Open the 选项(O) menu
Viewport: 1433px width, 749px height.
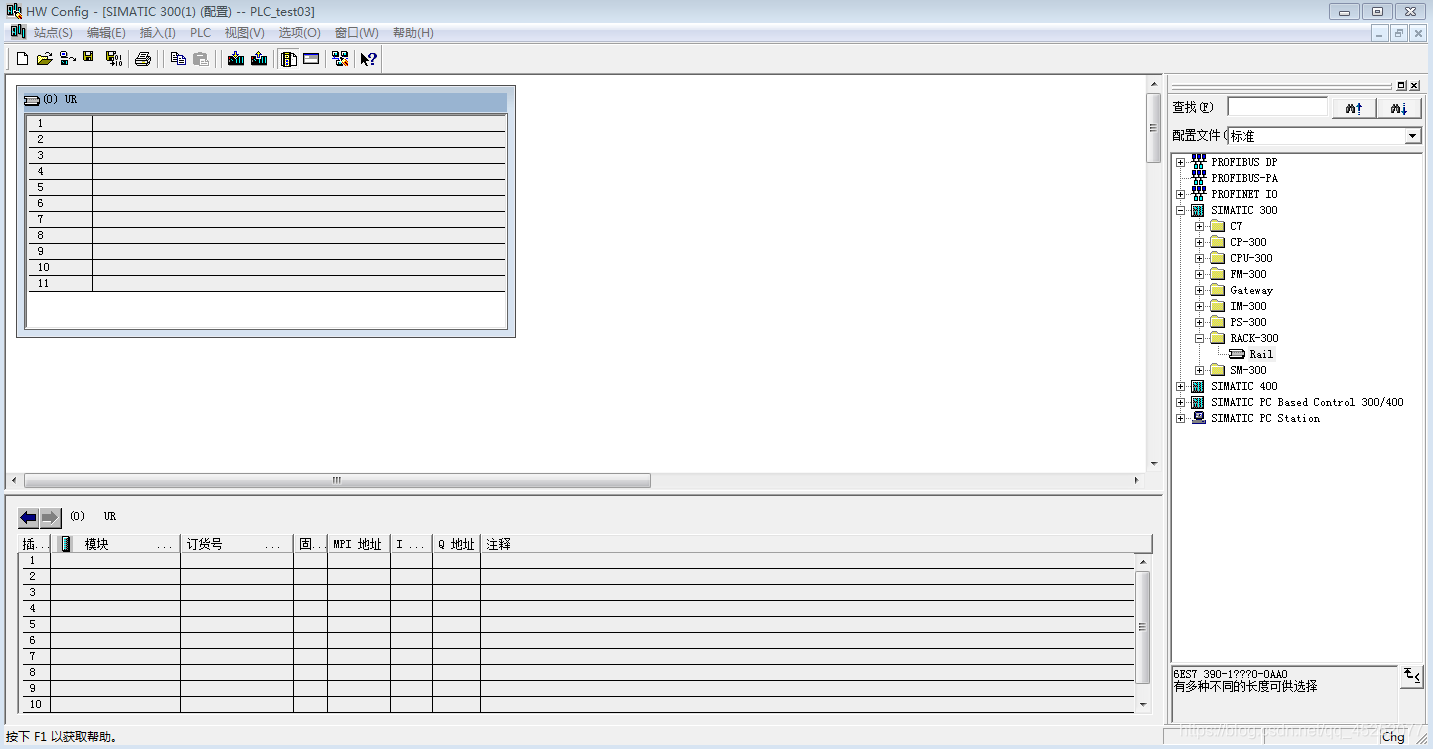(299, 33)
